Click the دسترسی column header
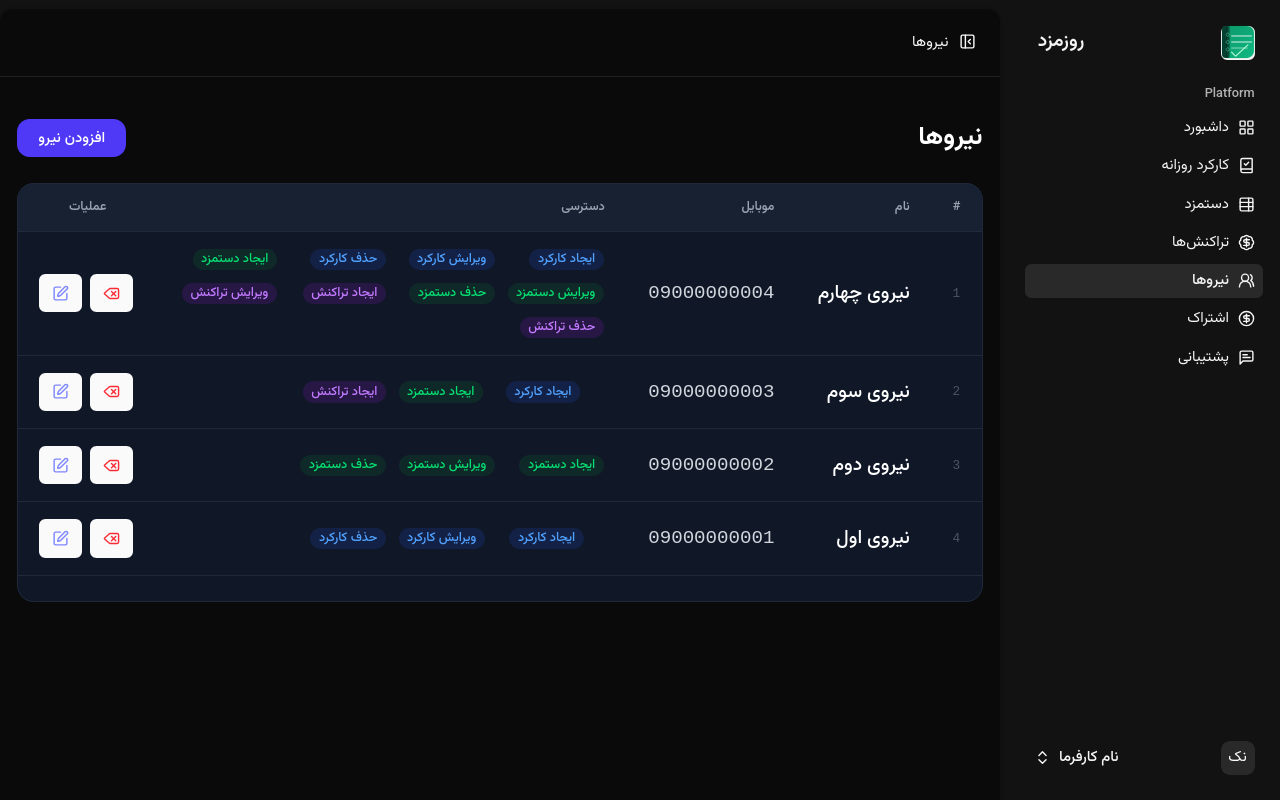Screen dimensions: 1280x800 pos(582,206)
